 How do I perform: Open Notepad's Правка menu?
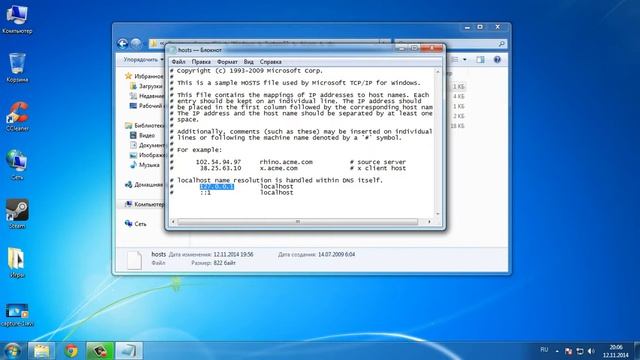(201, 62)
